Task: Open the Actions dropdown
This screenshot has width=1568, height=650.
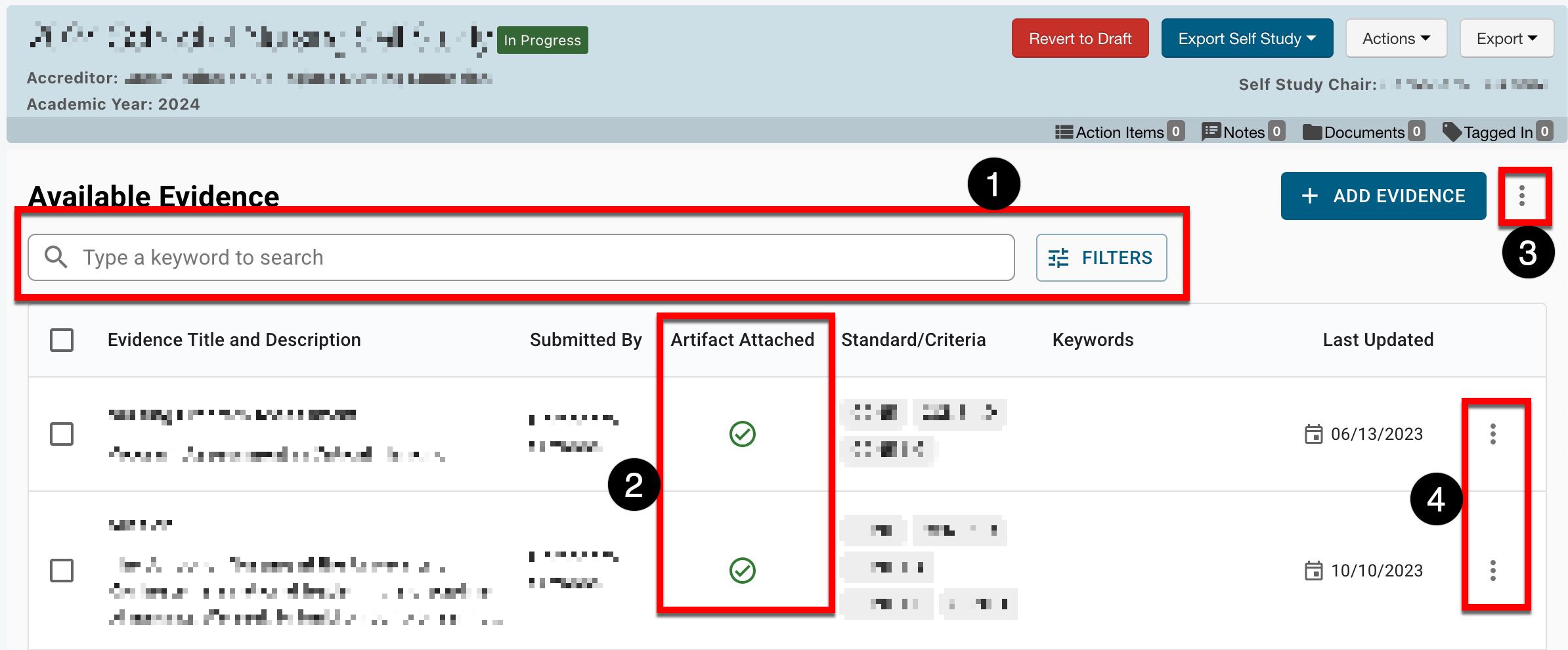Action: point(1395,39)
